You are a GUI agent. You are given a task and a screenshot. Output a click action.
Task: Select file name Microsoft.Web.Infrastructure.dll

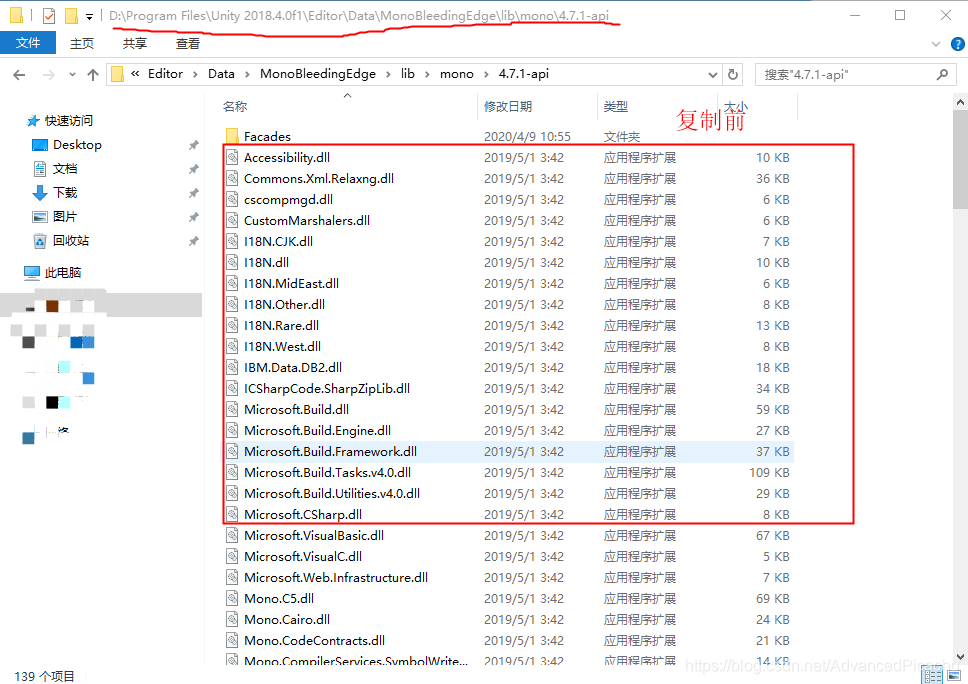tap(336, 577)
